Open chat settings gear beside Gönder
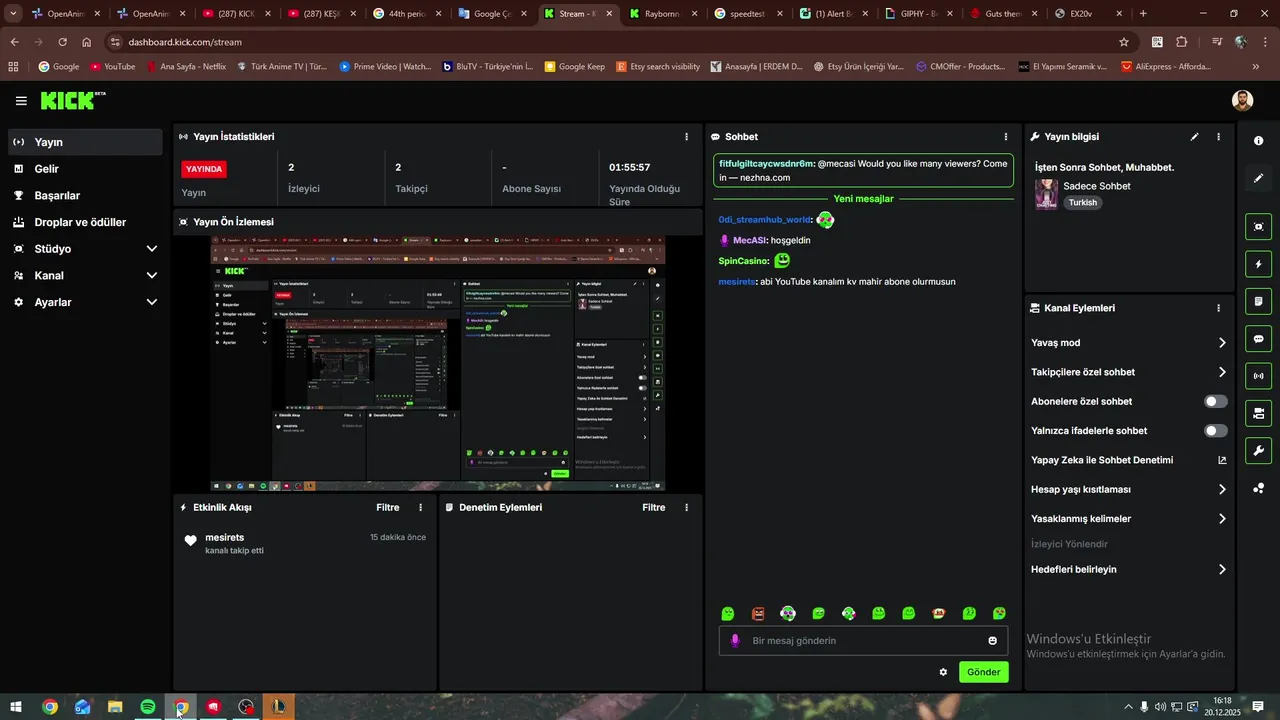1280x720 pixels. 943,672
